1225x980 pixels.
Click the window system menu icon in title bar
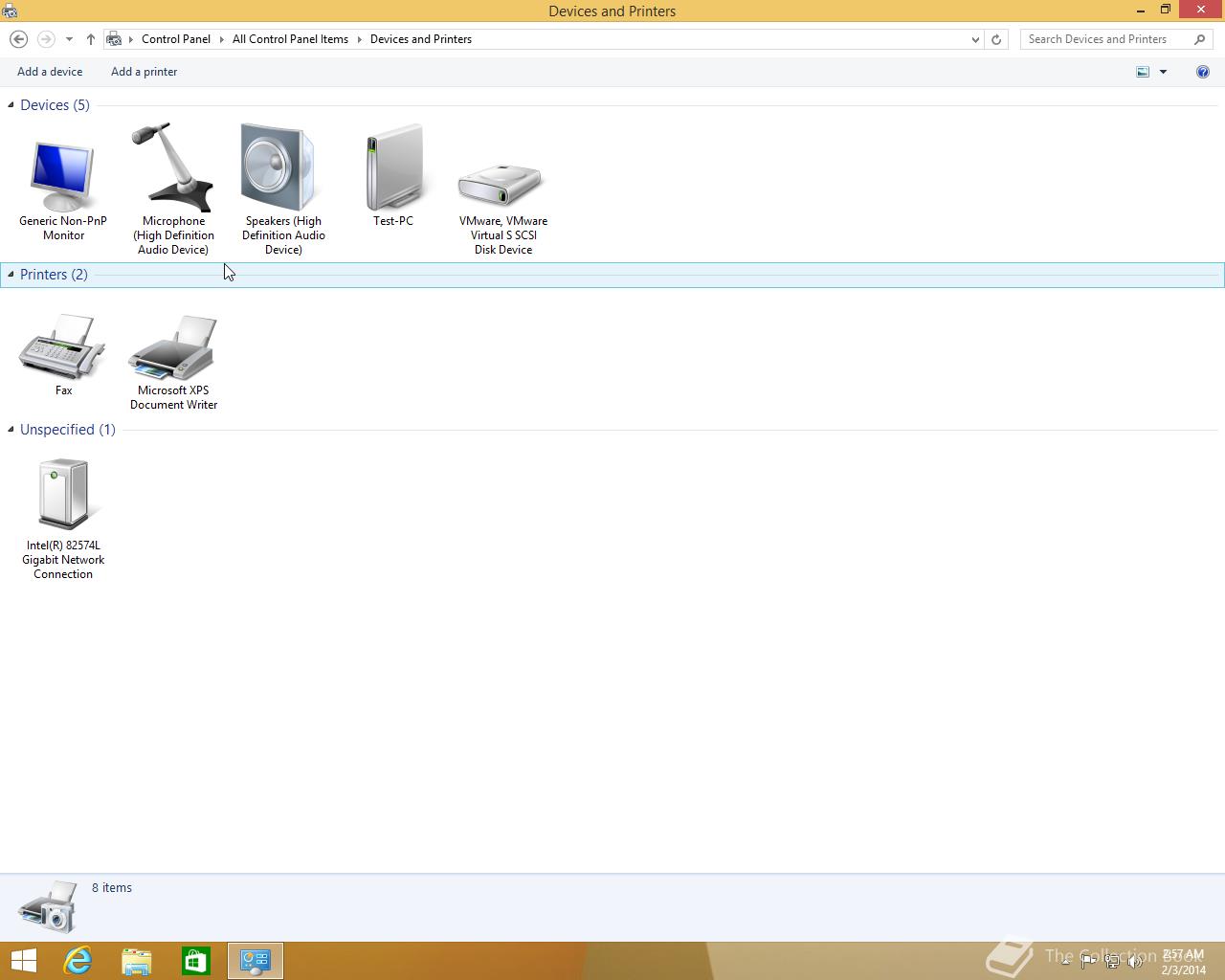[10, 11]
